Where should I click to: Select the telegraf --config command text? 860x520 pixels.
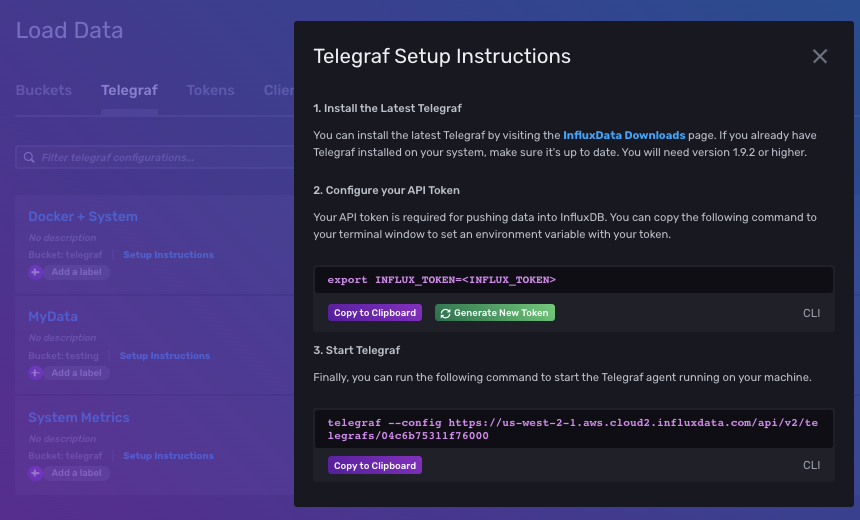click(x=573, y=429)
